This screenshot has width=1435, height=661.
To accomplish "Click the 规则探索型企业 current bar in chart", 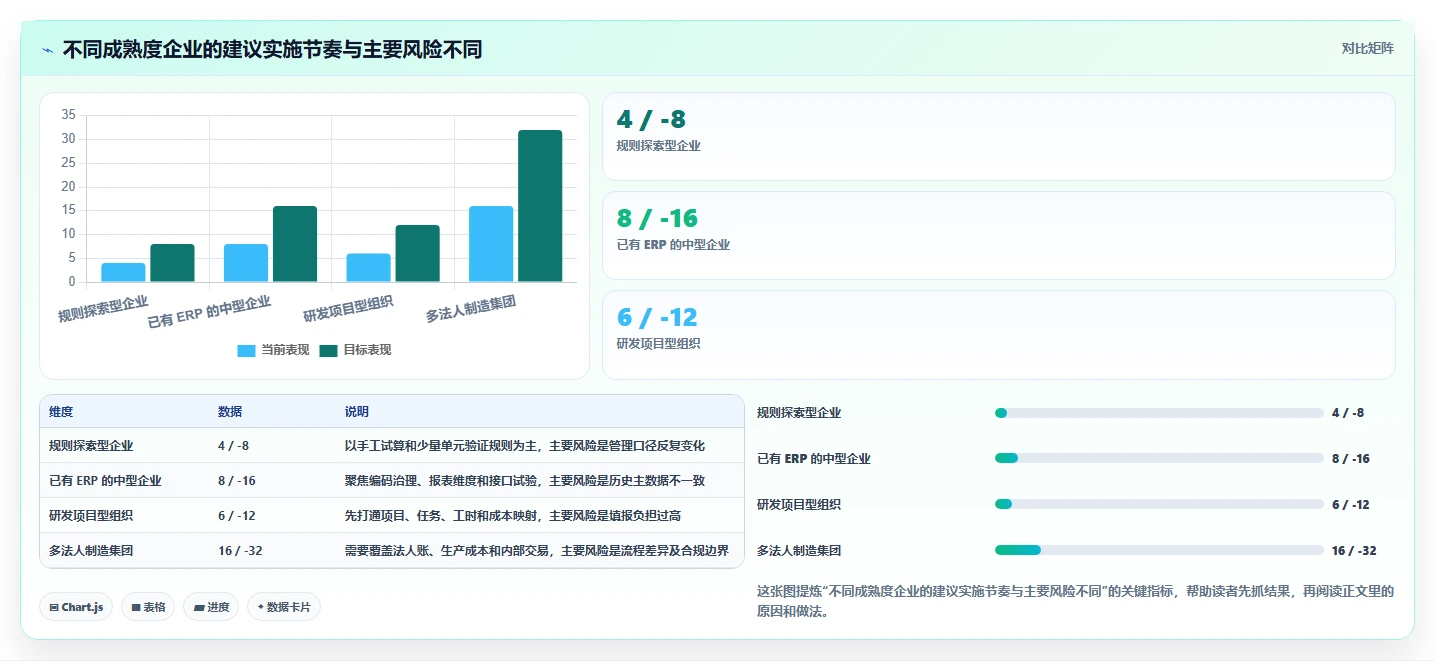I will coord(123,272).
